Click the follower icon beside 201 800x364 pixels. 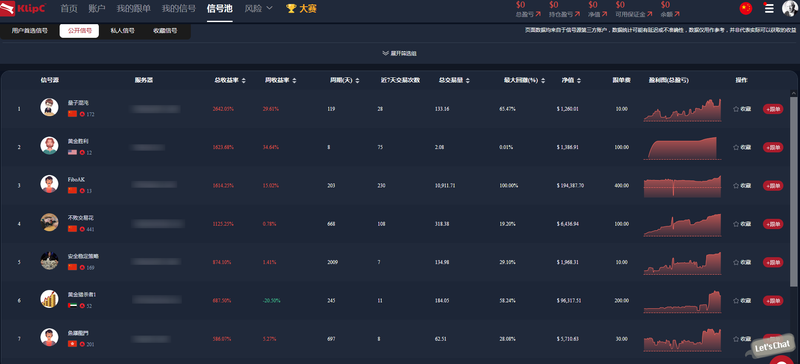coord(82,344)
